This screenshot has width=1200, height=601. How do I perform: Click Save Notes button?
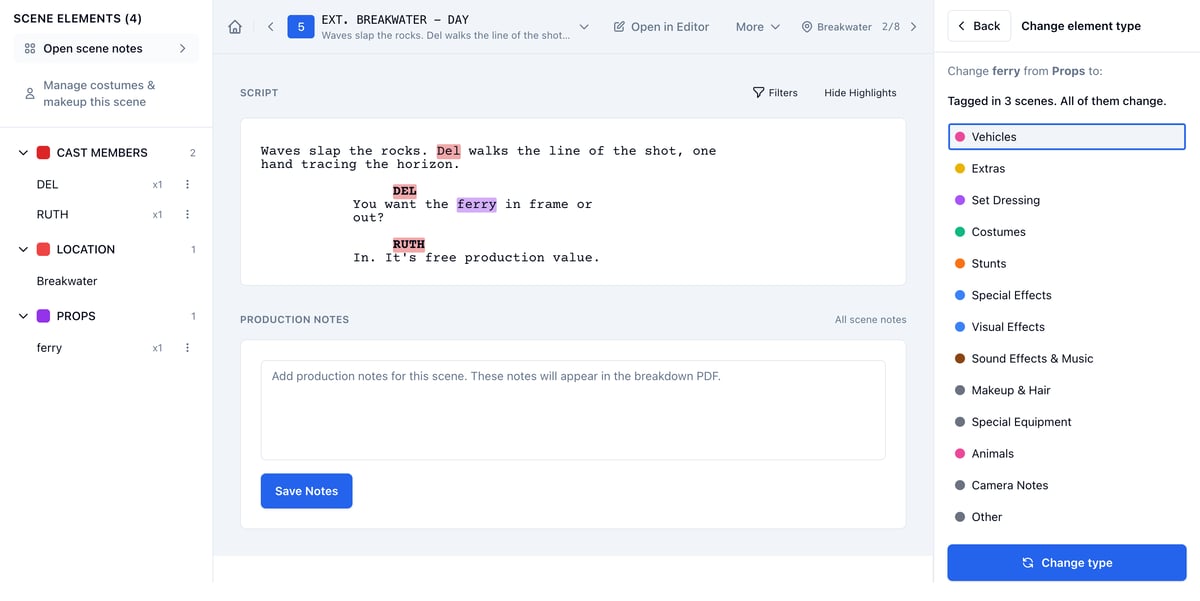(x=307, y=491)
